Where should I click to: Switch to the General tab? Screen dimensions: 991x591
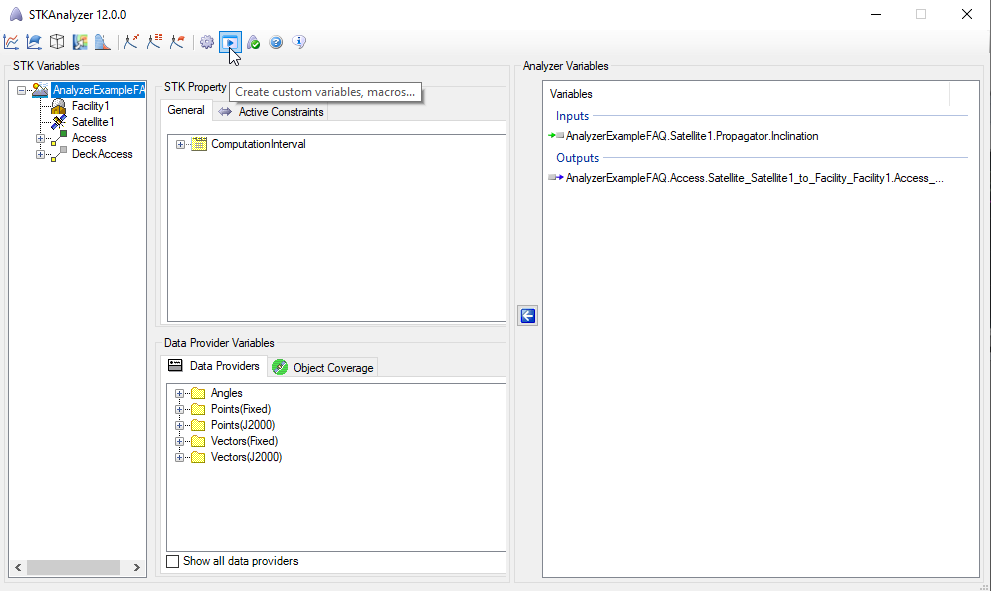point(186,110)
